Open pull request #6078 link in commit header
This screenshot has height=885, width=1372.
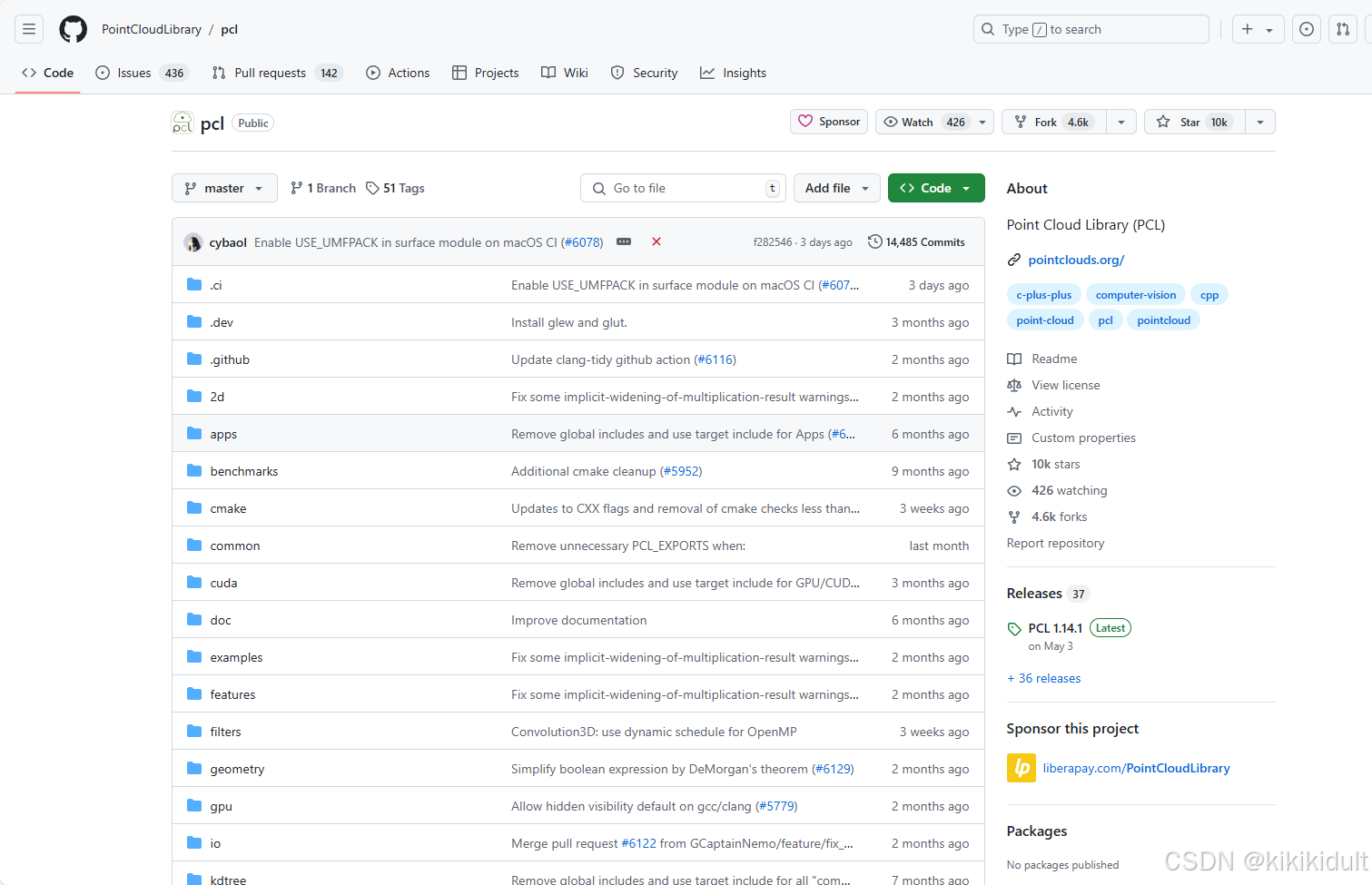click(x=582, y=242)
